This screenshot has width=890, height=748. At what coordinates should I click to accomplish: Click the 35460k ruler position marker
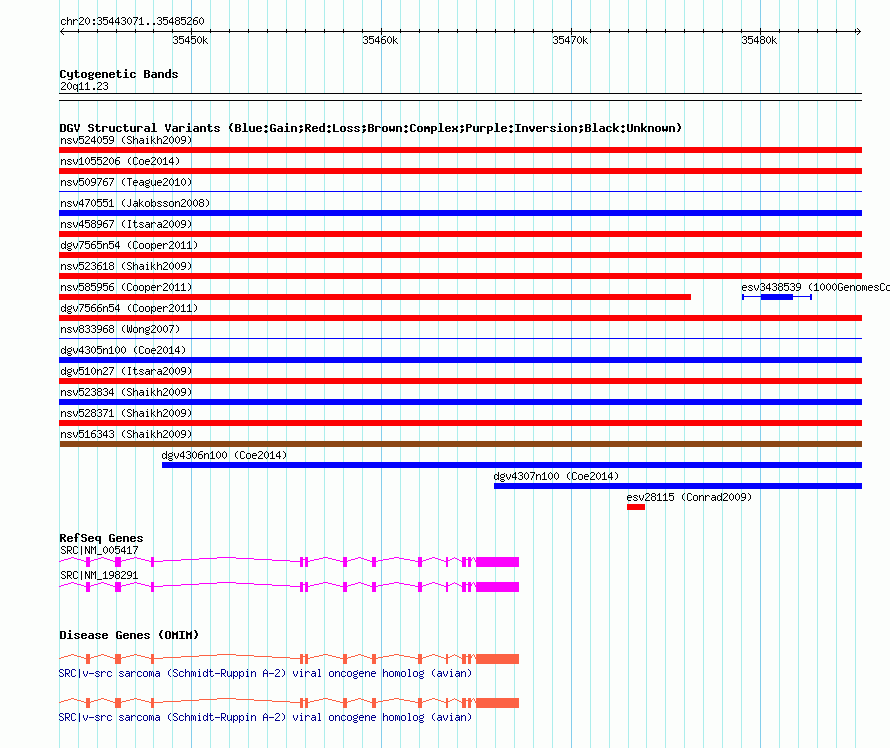click(x=380, y=40)
